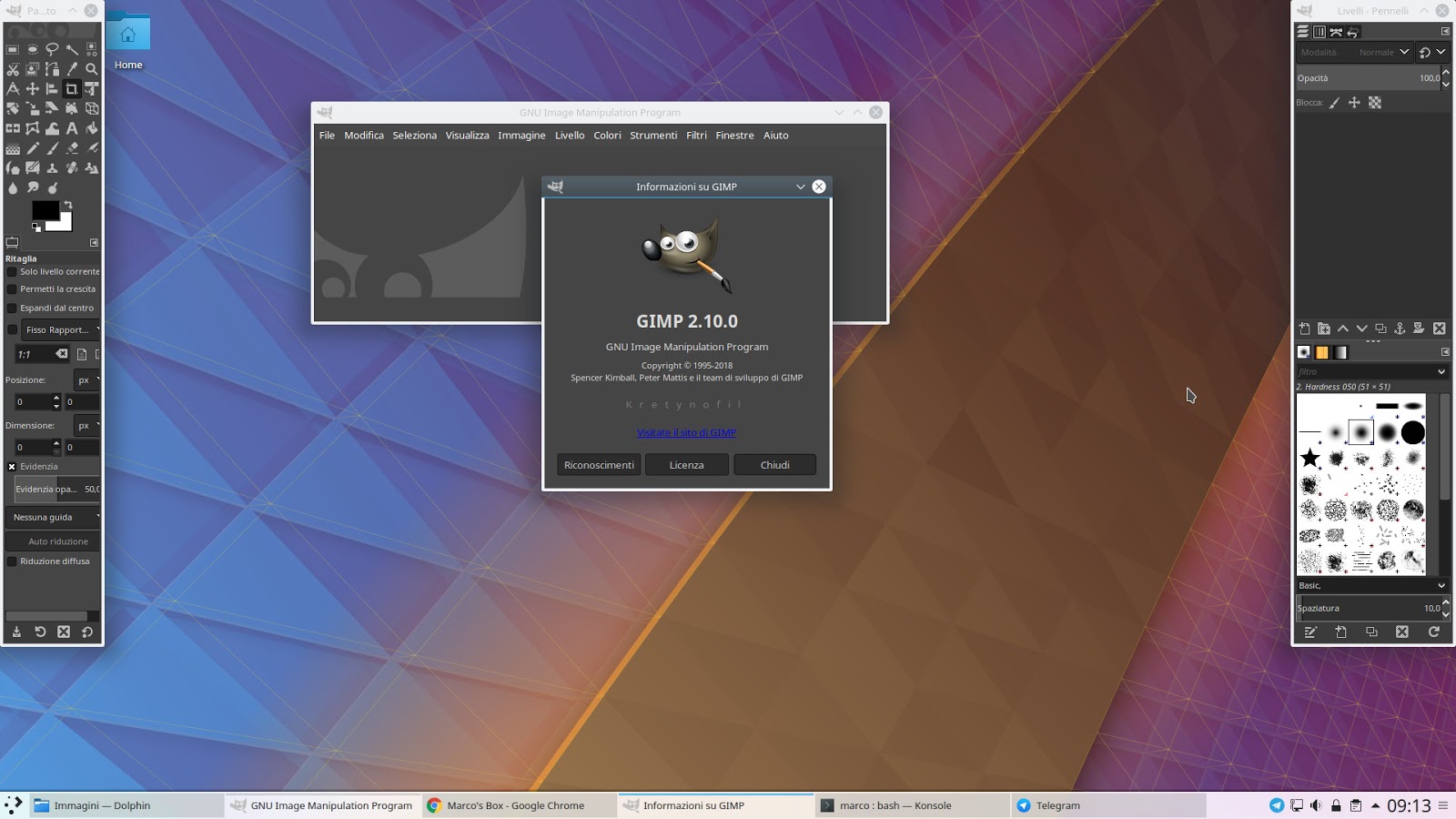Viewport: 1456px width, 819px height.
Task: Open the brush filtro dropdown arrow
Action: click(x=1441, y=371)
